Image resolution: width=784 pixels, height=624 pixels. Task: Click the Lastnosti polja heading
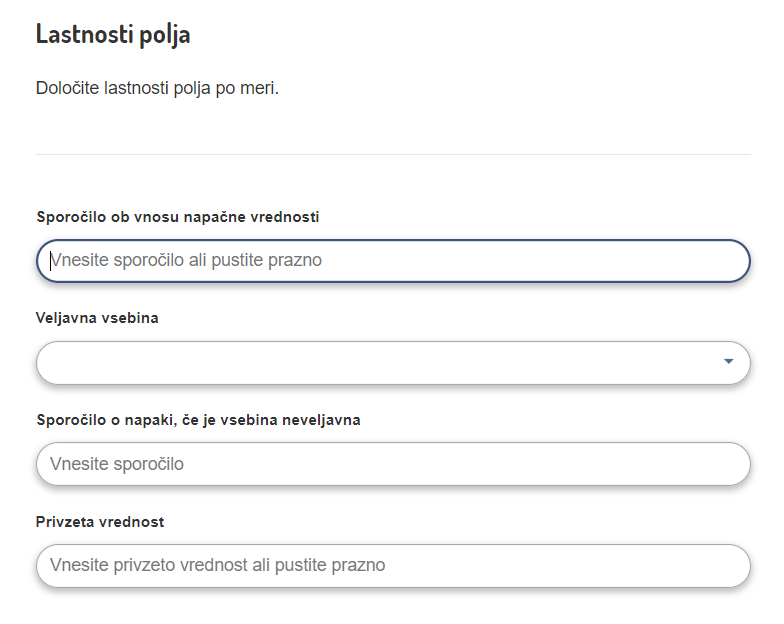coord(113,34)
